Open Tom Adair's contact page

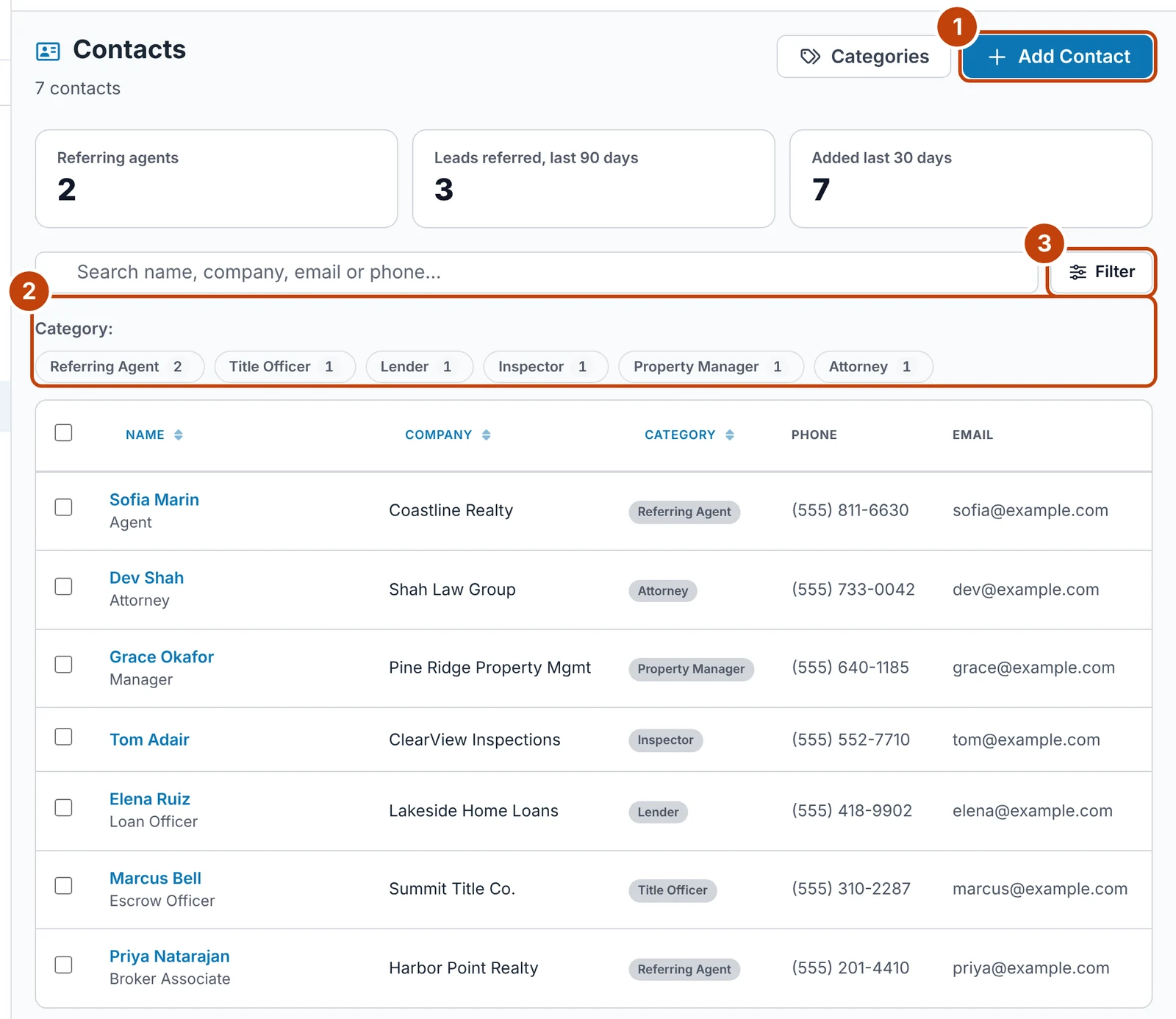pyautogui.click(x=149, y=740)
